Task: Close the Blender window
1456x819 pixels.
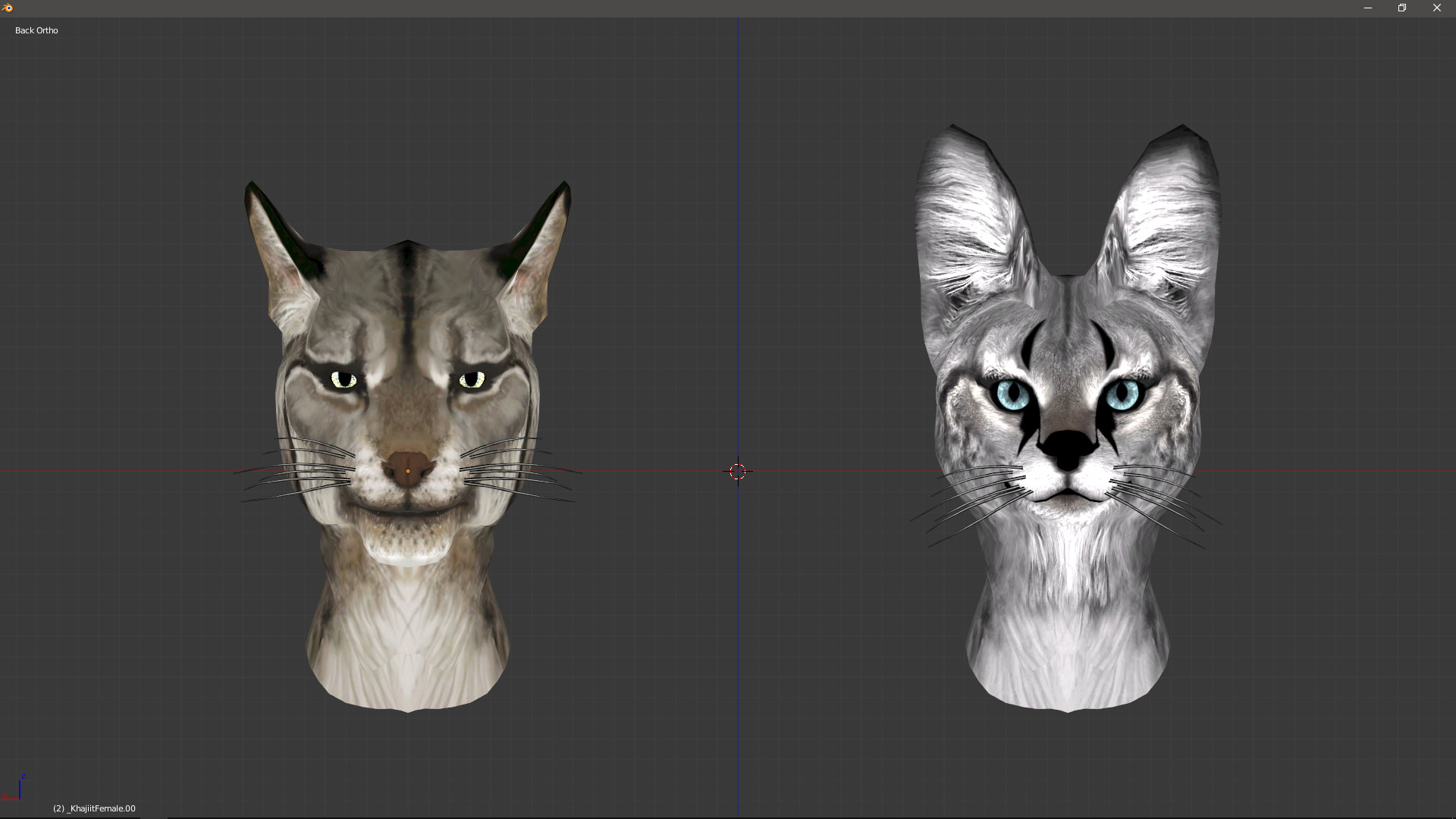Action: (1436, 8)
